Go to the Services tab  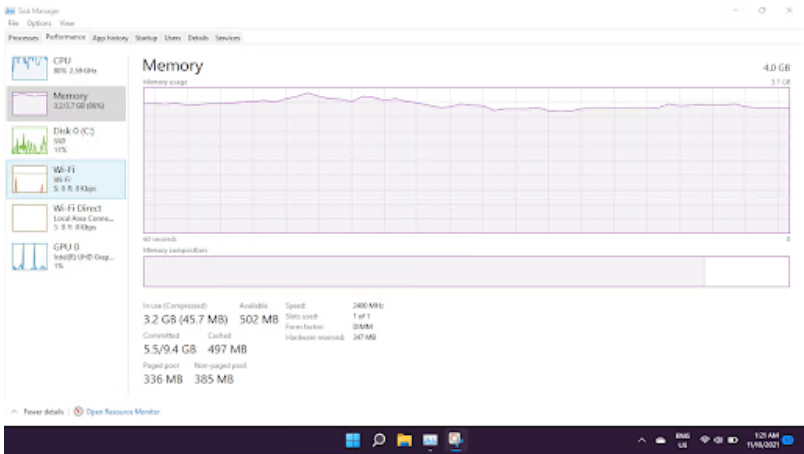(x=228, y=37)
